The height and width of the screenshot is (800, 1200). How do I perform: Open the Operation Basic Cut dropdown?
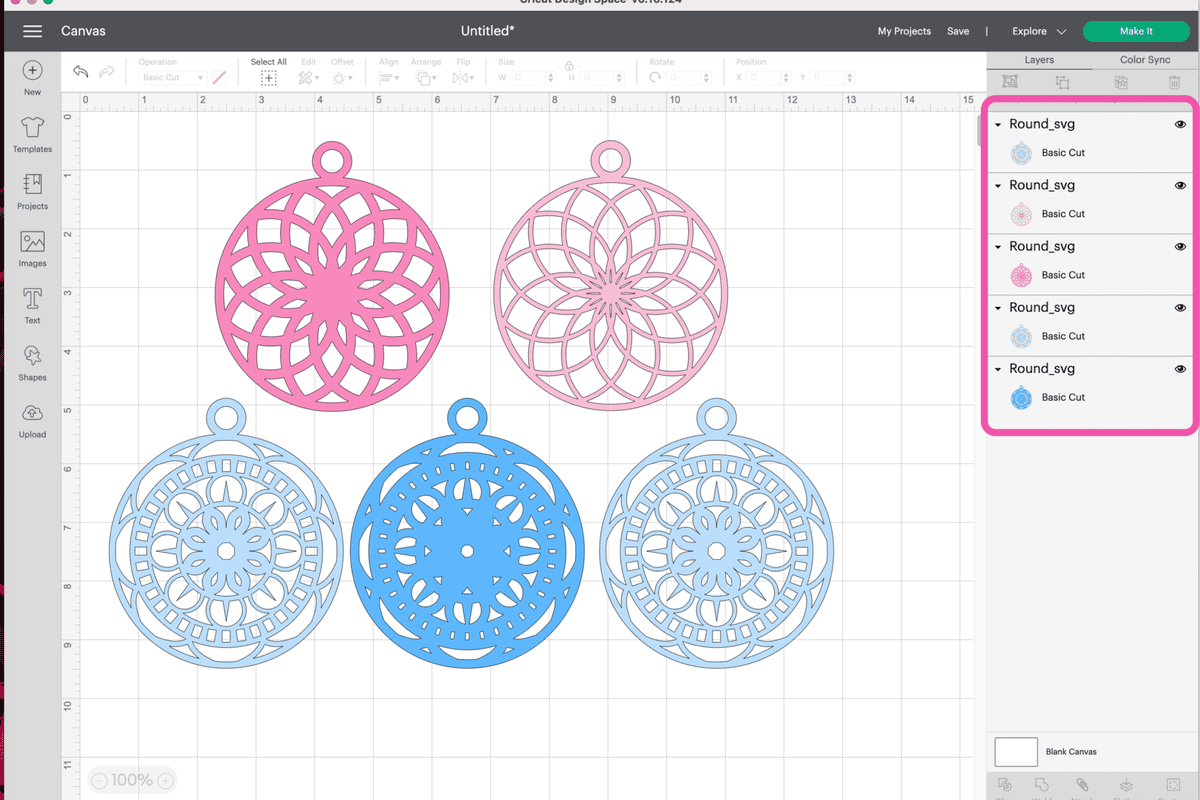[172, 78]
